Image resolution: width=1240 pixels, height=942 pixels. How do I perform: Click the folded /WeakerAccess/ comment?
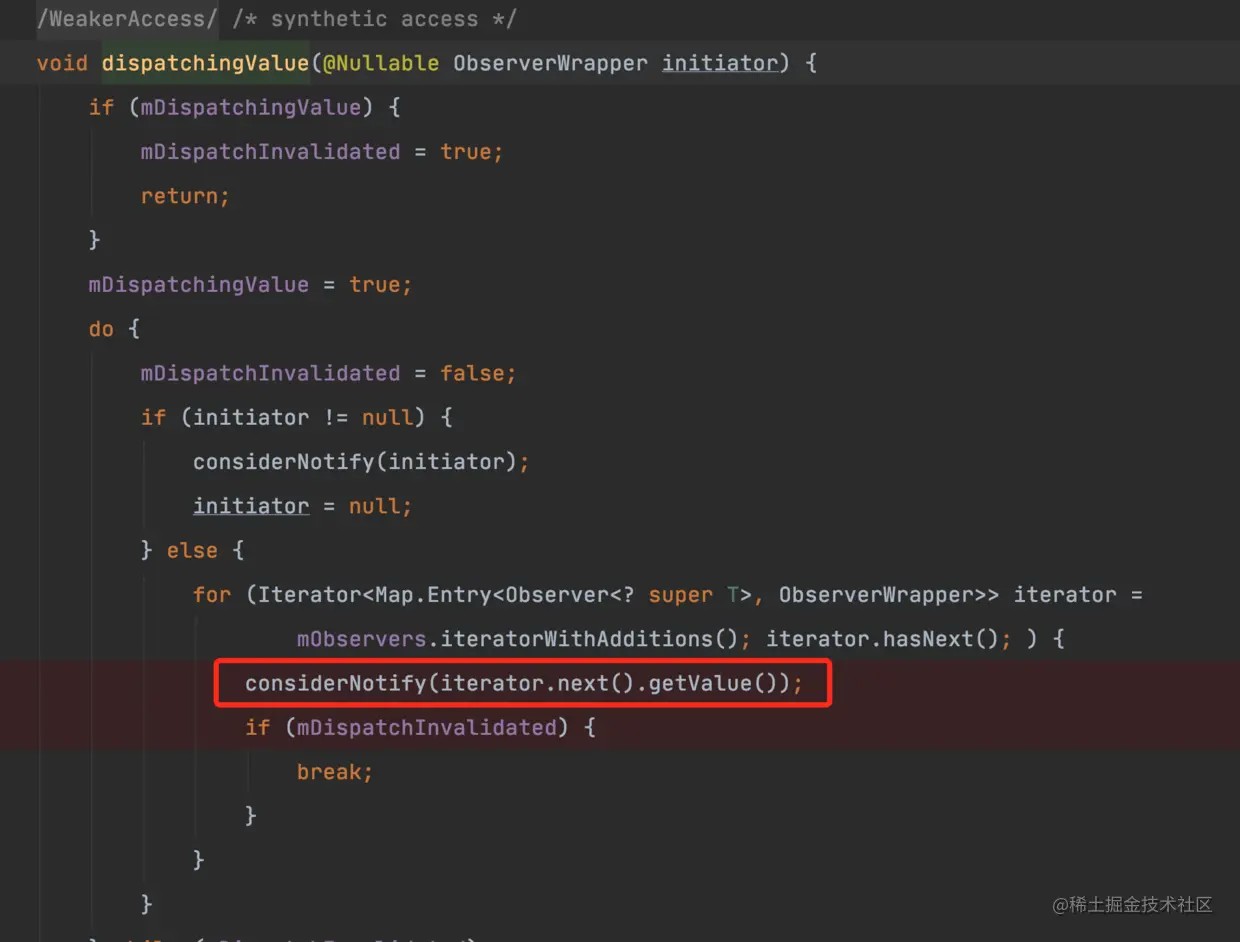click(127, 19)
